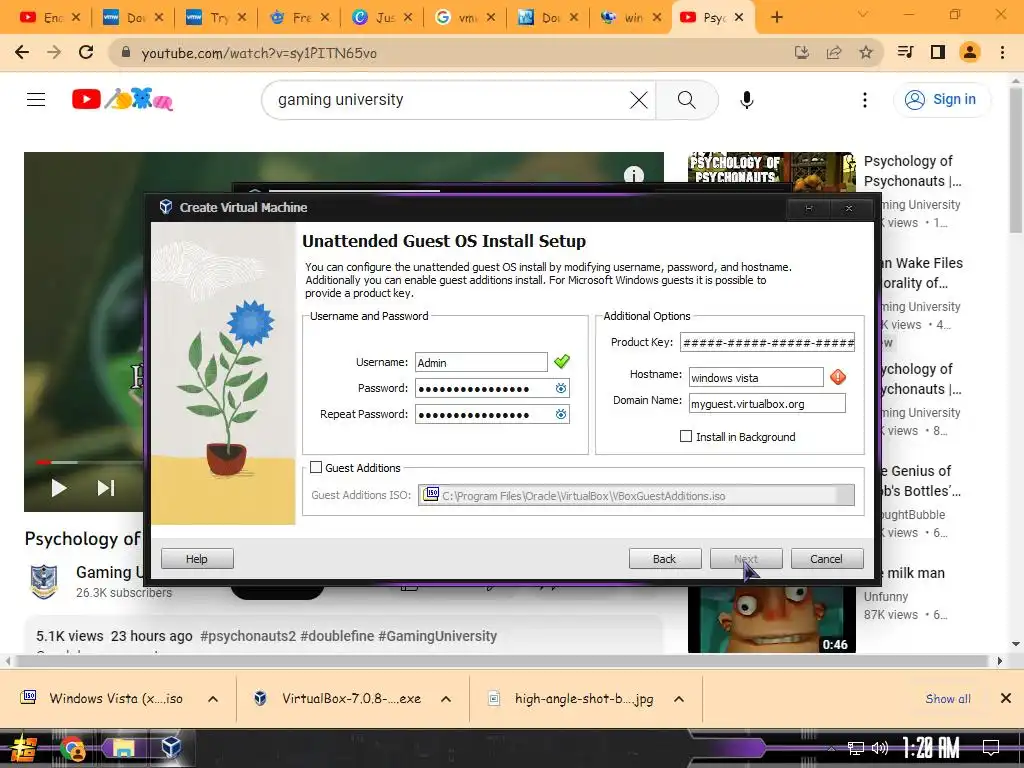Reload the YouTube page
This screenshot has width=1024, height=768.
(x=86, y=52)
